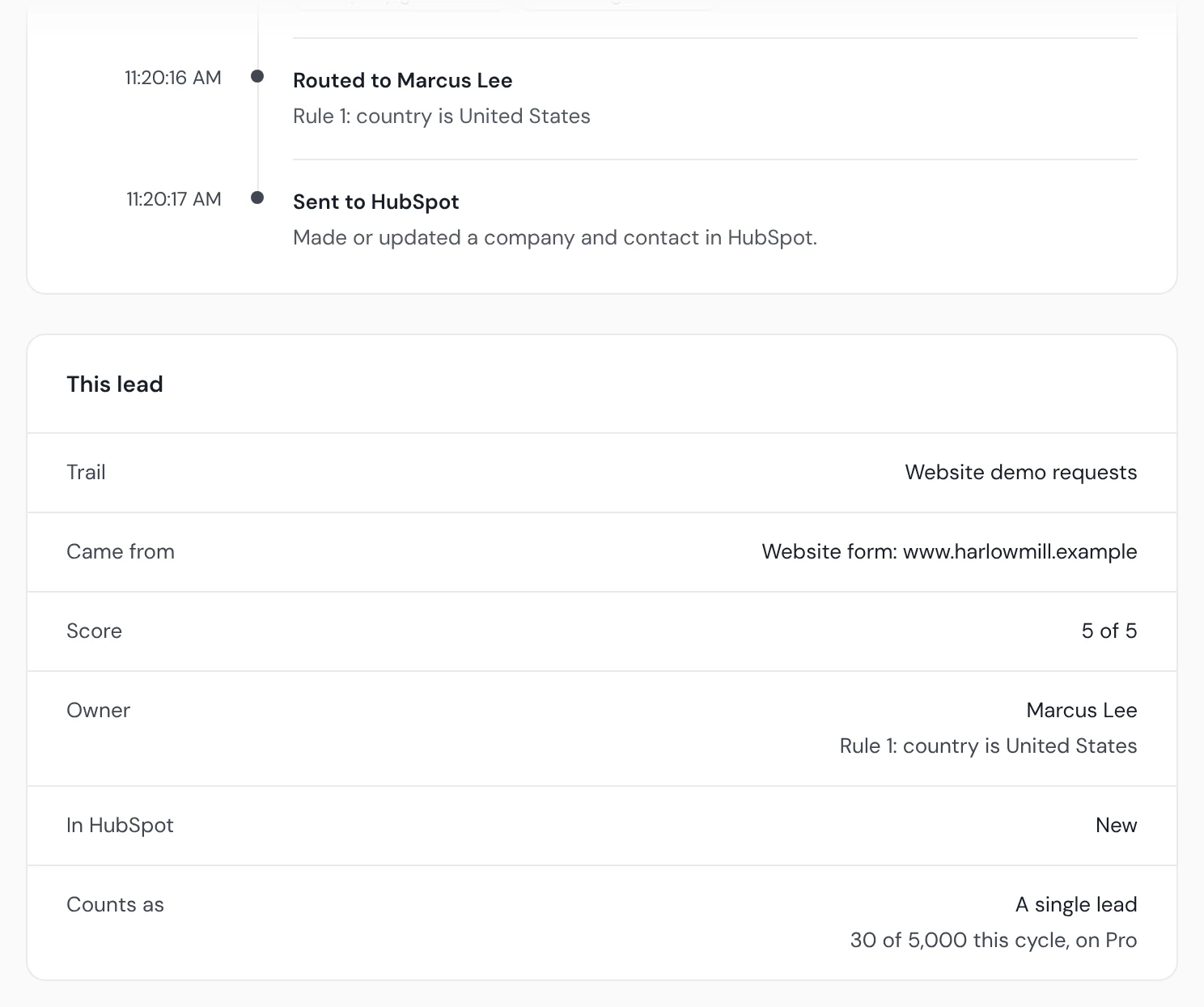Click 'Made or updated a company and contact' text

555,237
